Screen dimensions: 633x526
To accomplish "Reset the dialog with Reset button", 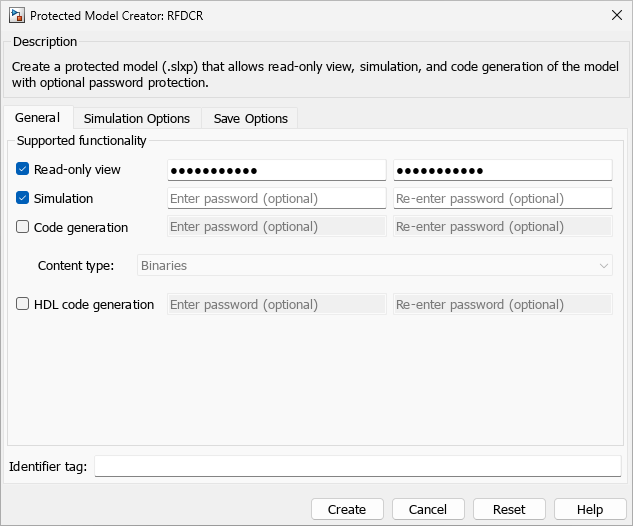I will [509, 509].
